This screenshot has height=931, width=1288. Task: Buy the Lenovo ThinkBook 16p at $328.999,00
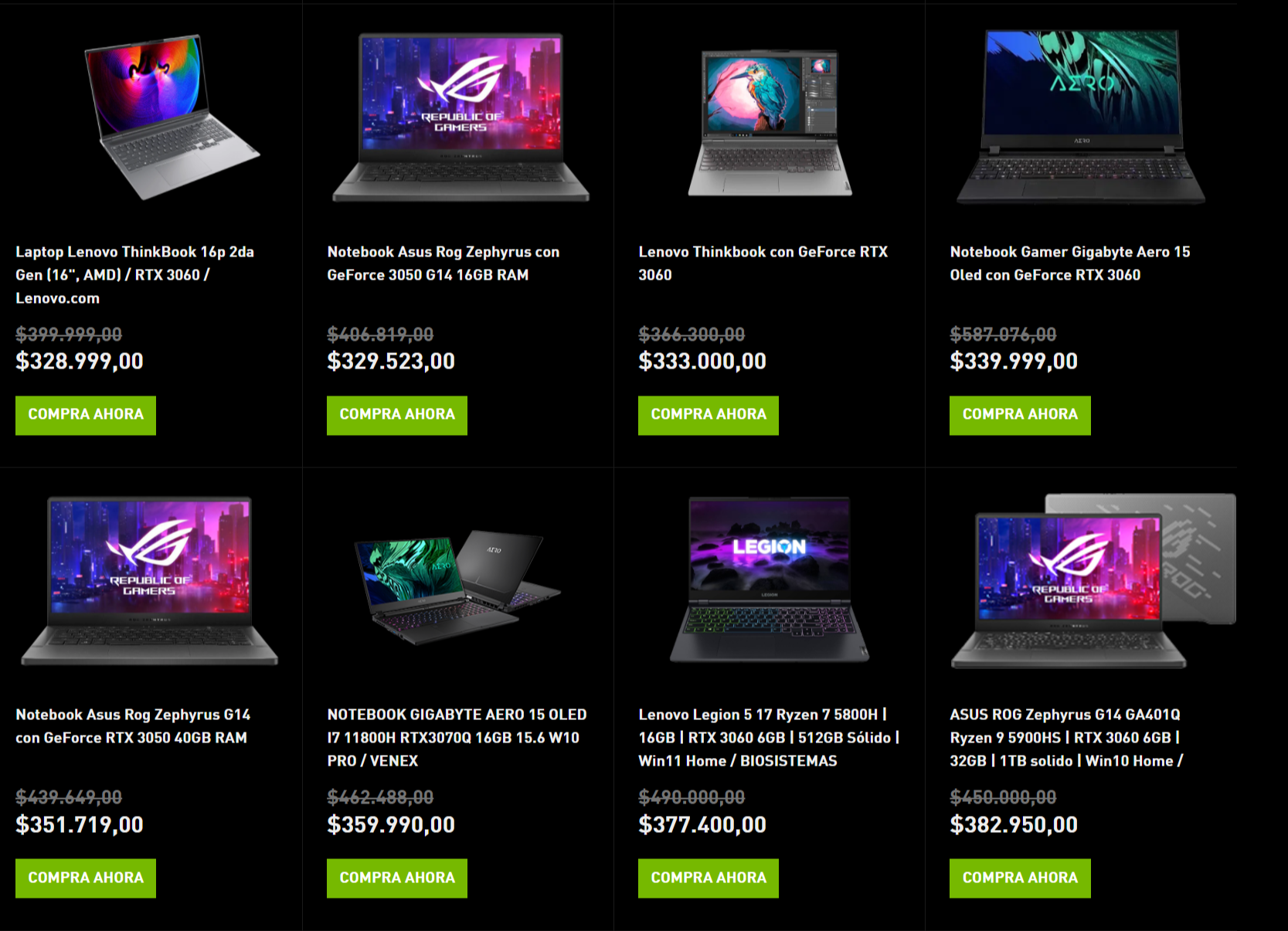click(x=86, y=415)
